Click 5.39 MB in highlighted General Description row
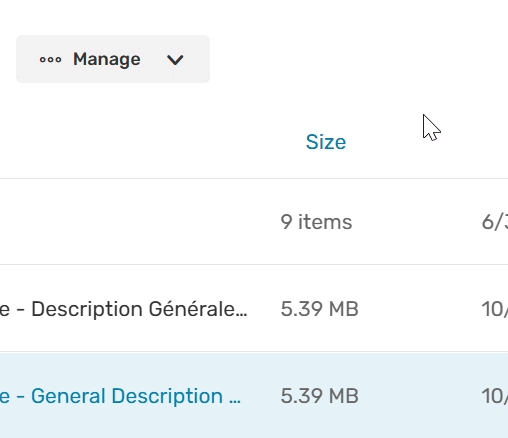 click(319, 396)
